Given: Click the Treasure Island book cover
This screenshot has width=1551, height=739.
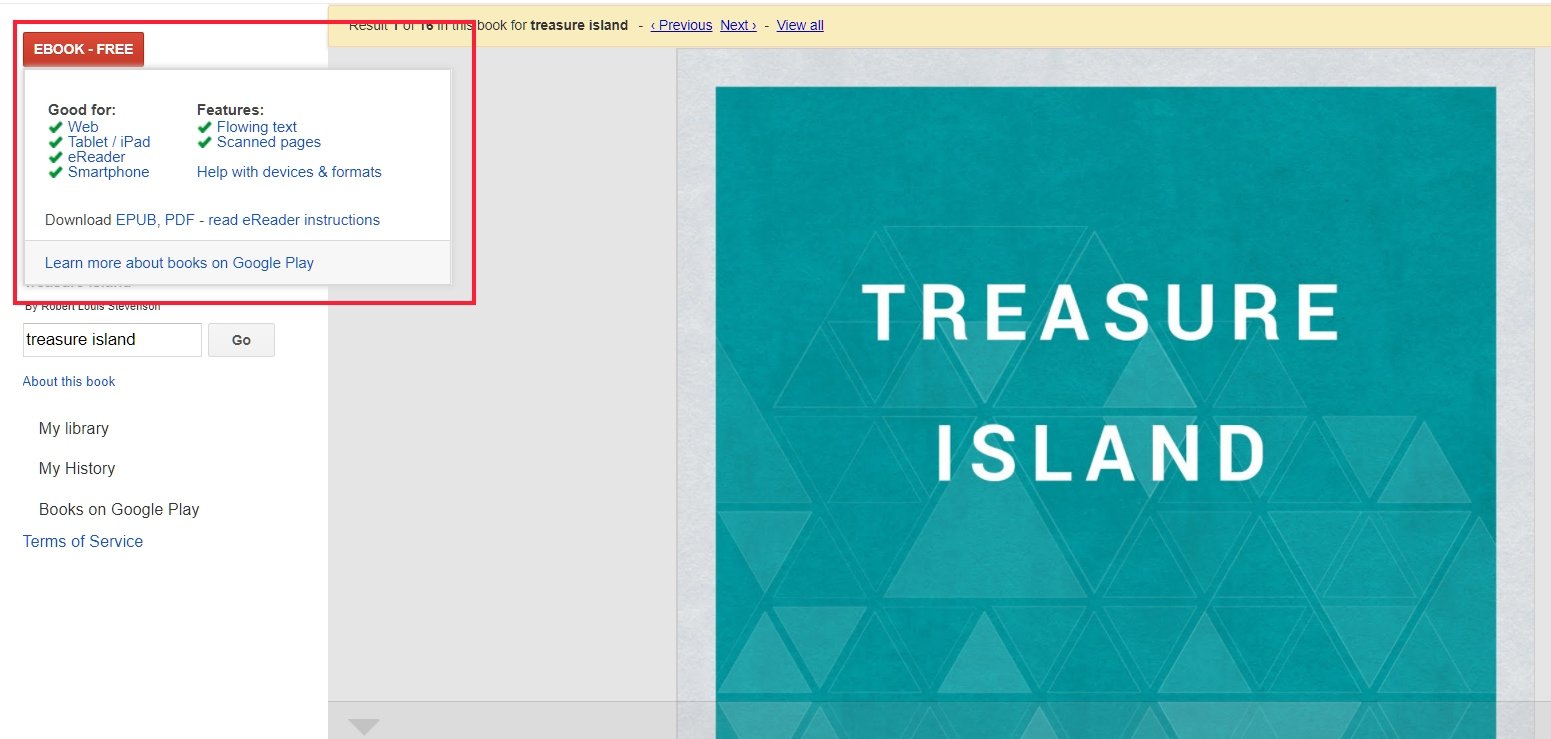Looking at the screenshot, I should 1105,394.
